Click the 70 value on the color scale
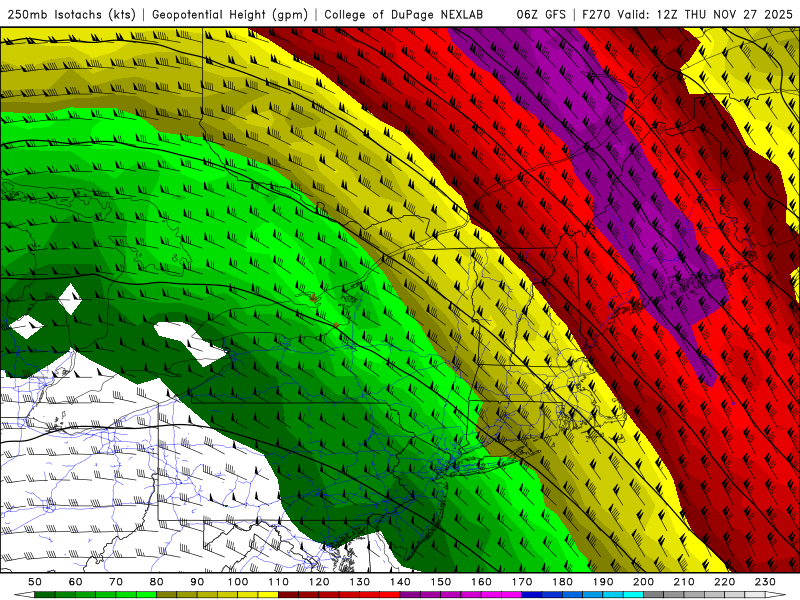The image size is (800, 600). [x=116, y=582]
